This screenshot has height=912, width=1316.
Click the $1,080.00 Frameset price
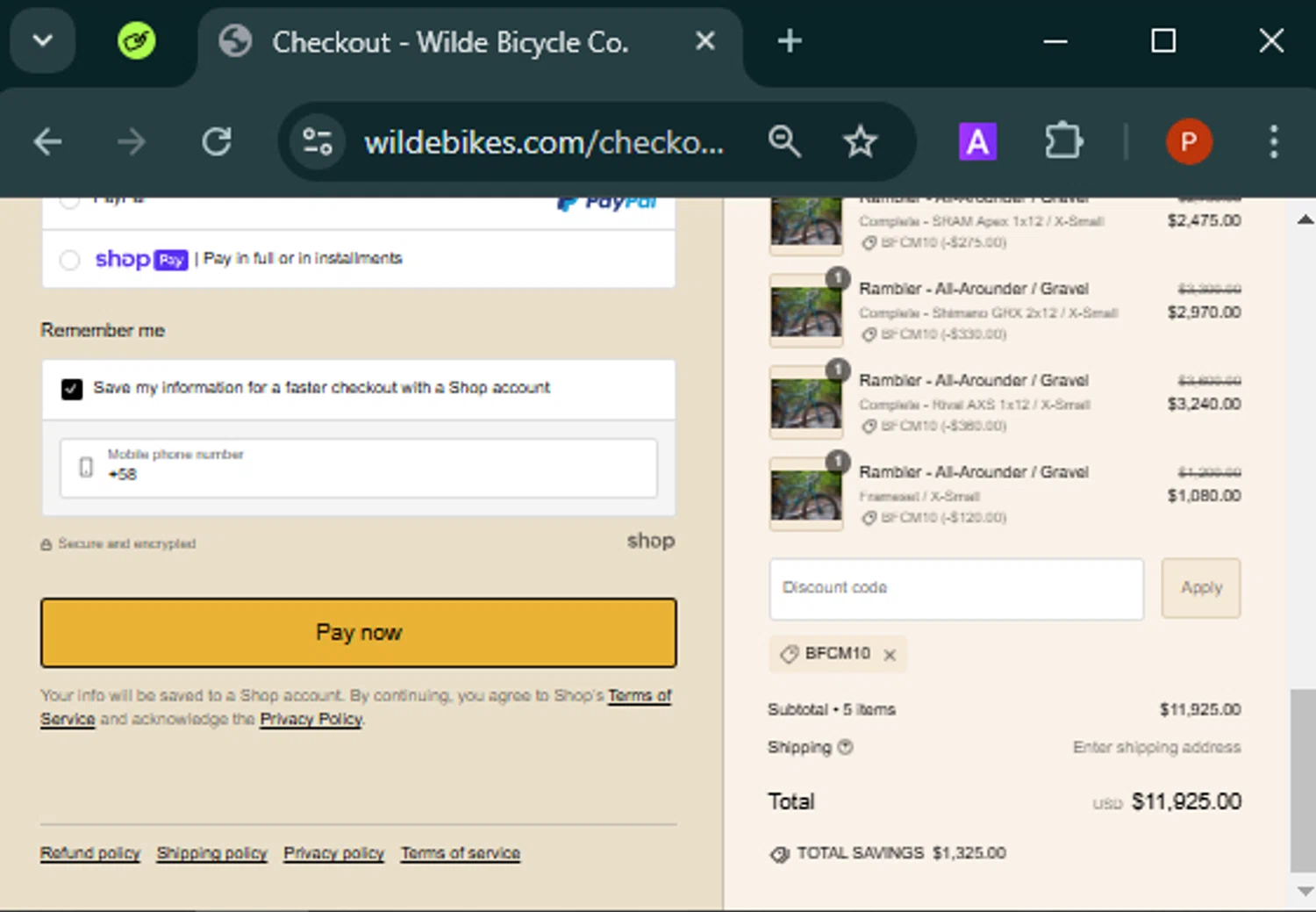[1204, 496]
